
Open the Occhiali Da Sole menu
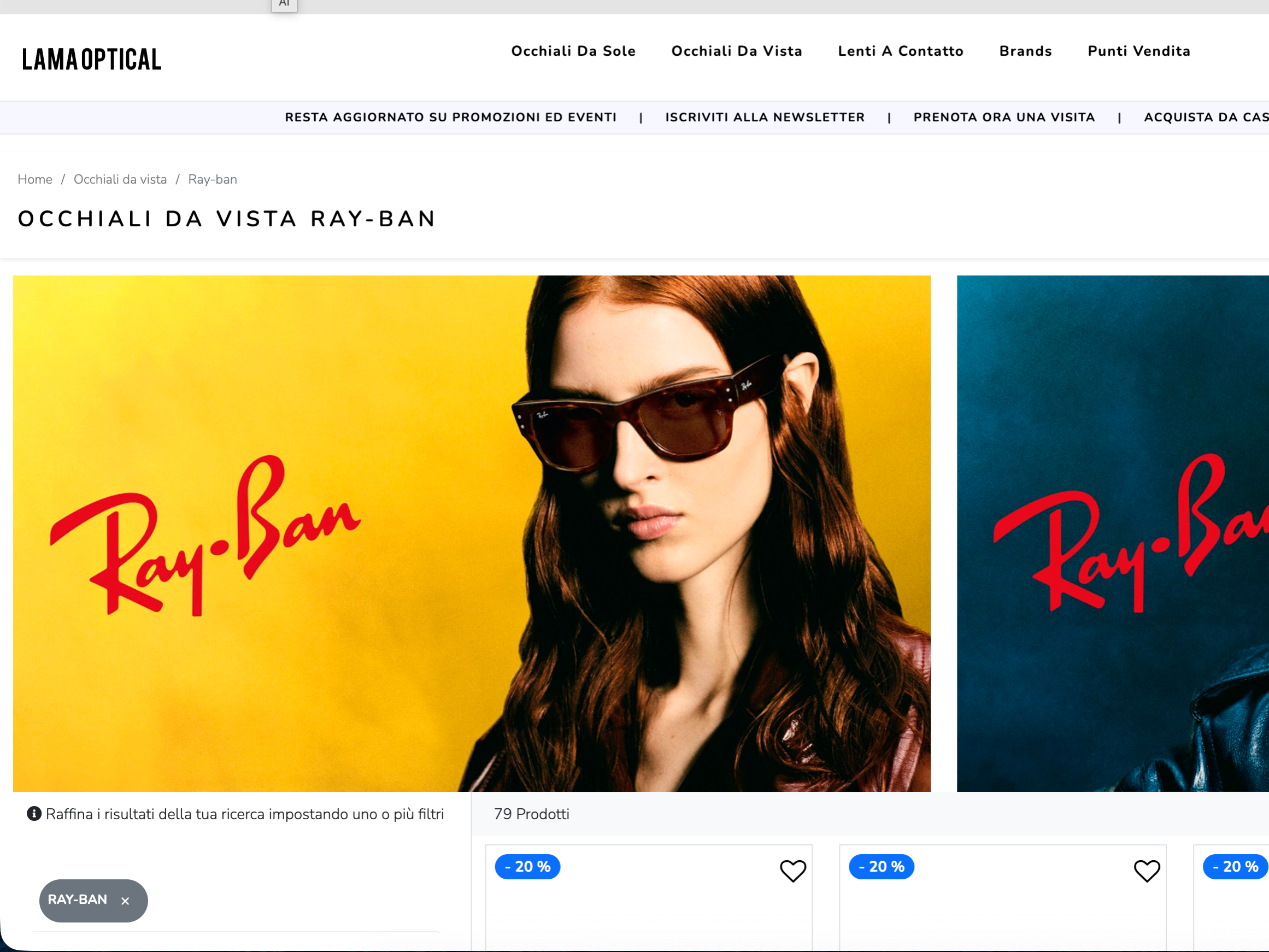pos(573,51)
